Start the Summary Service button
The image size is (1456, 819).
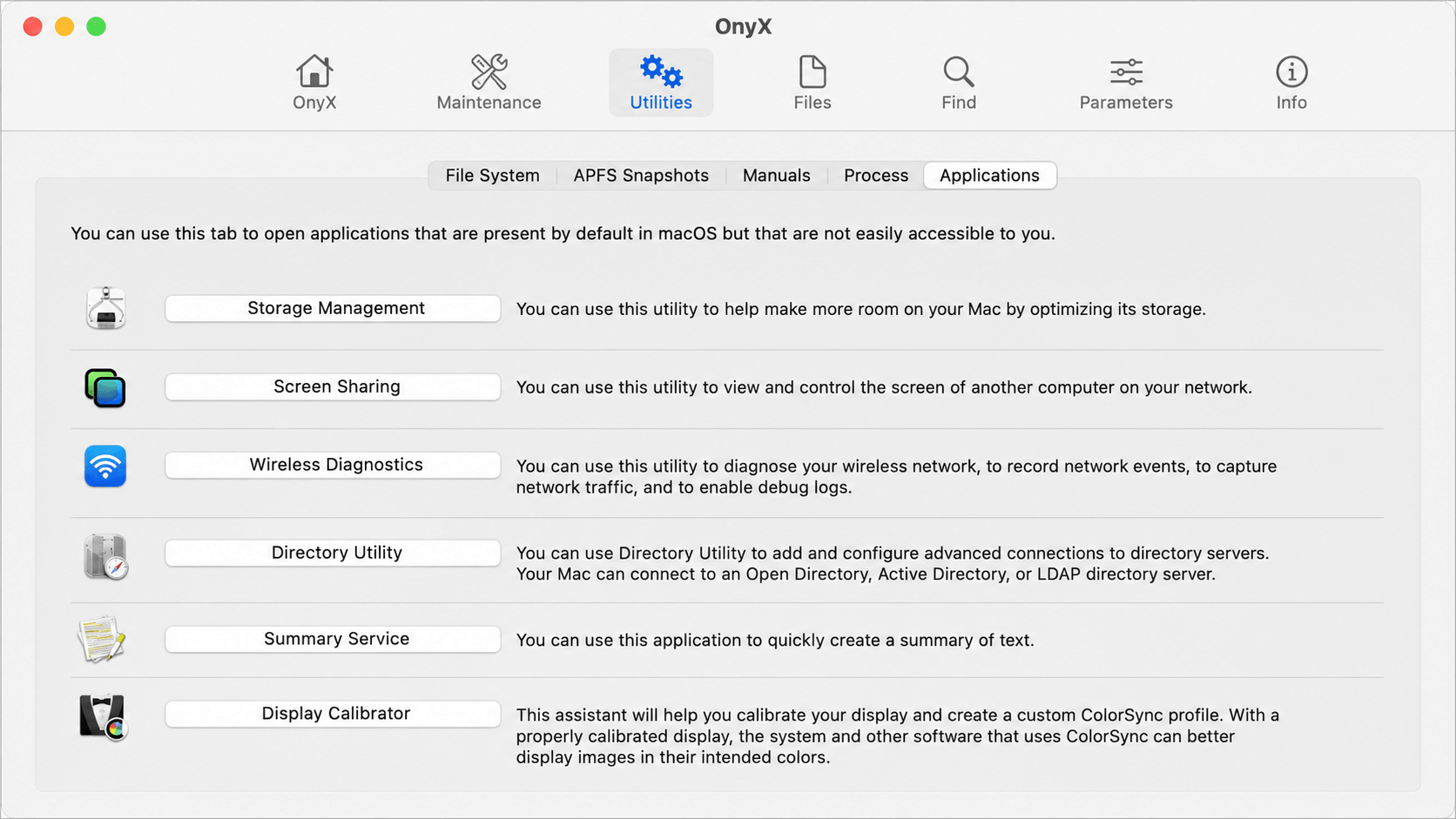pos(333,639)
